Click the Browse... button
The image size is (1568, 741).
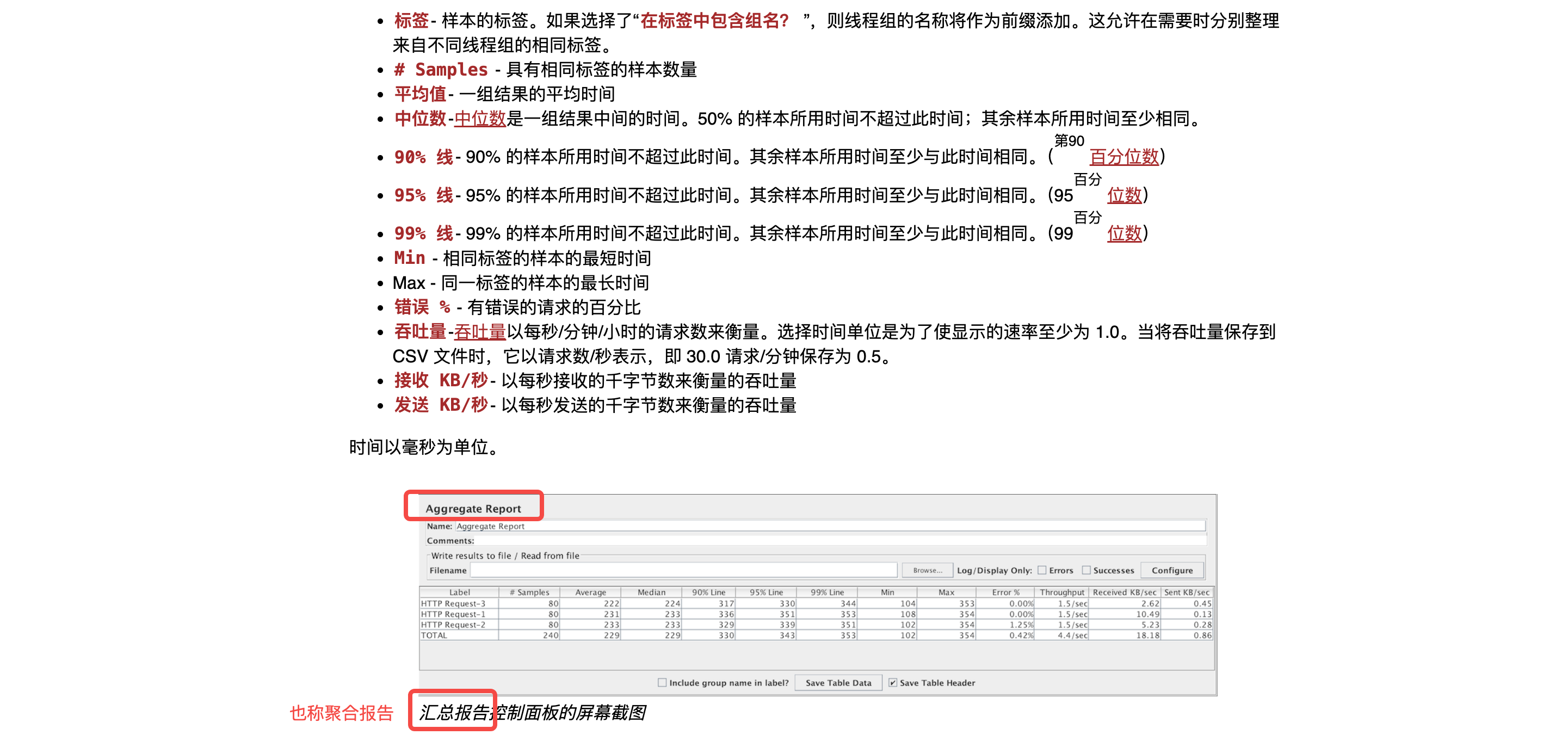click(x=927, y=571)
